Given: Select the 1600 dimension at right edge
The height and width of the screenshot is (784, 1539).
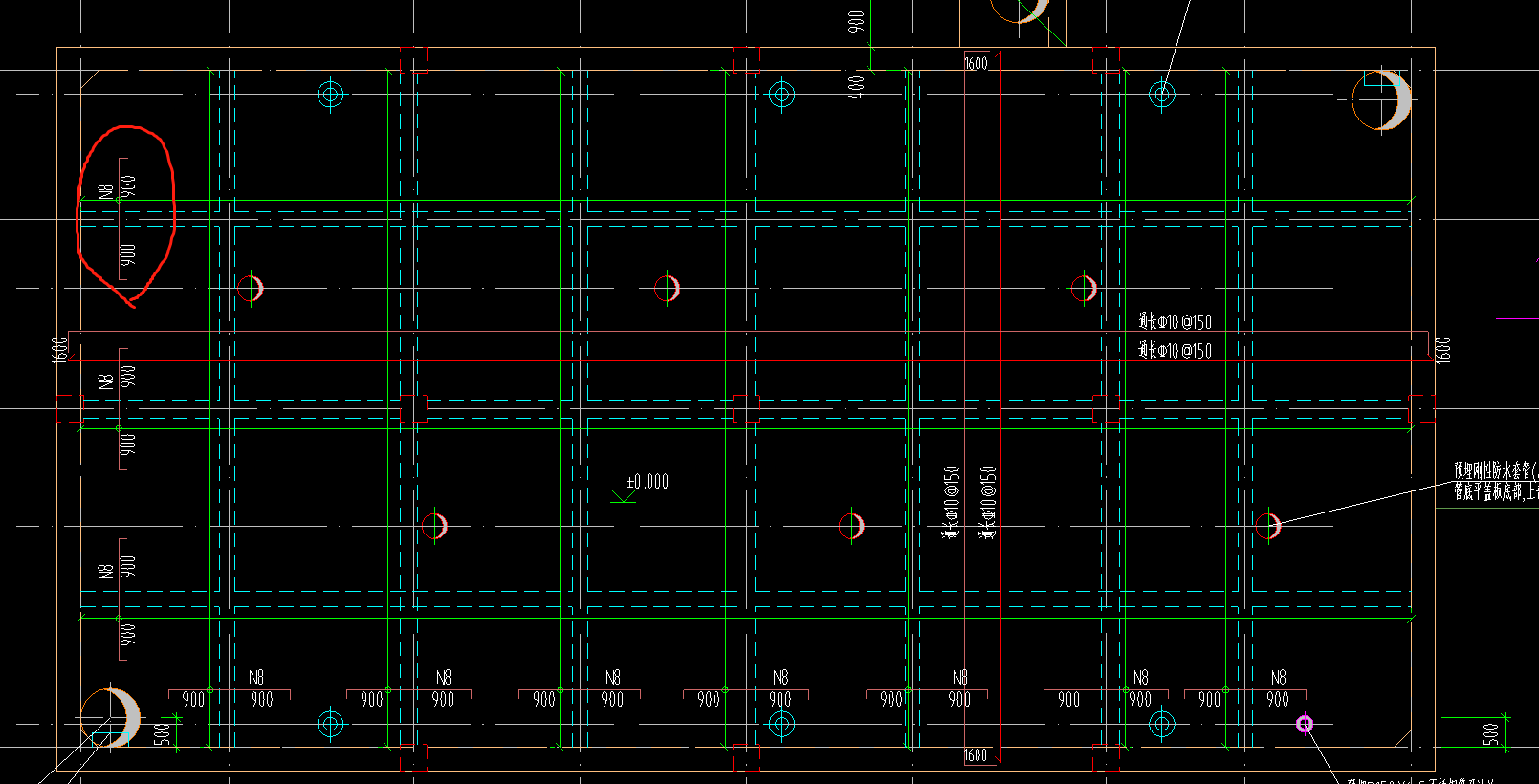Looking at the screenshot, I should [1443, 349].
